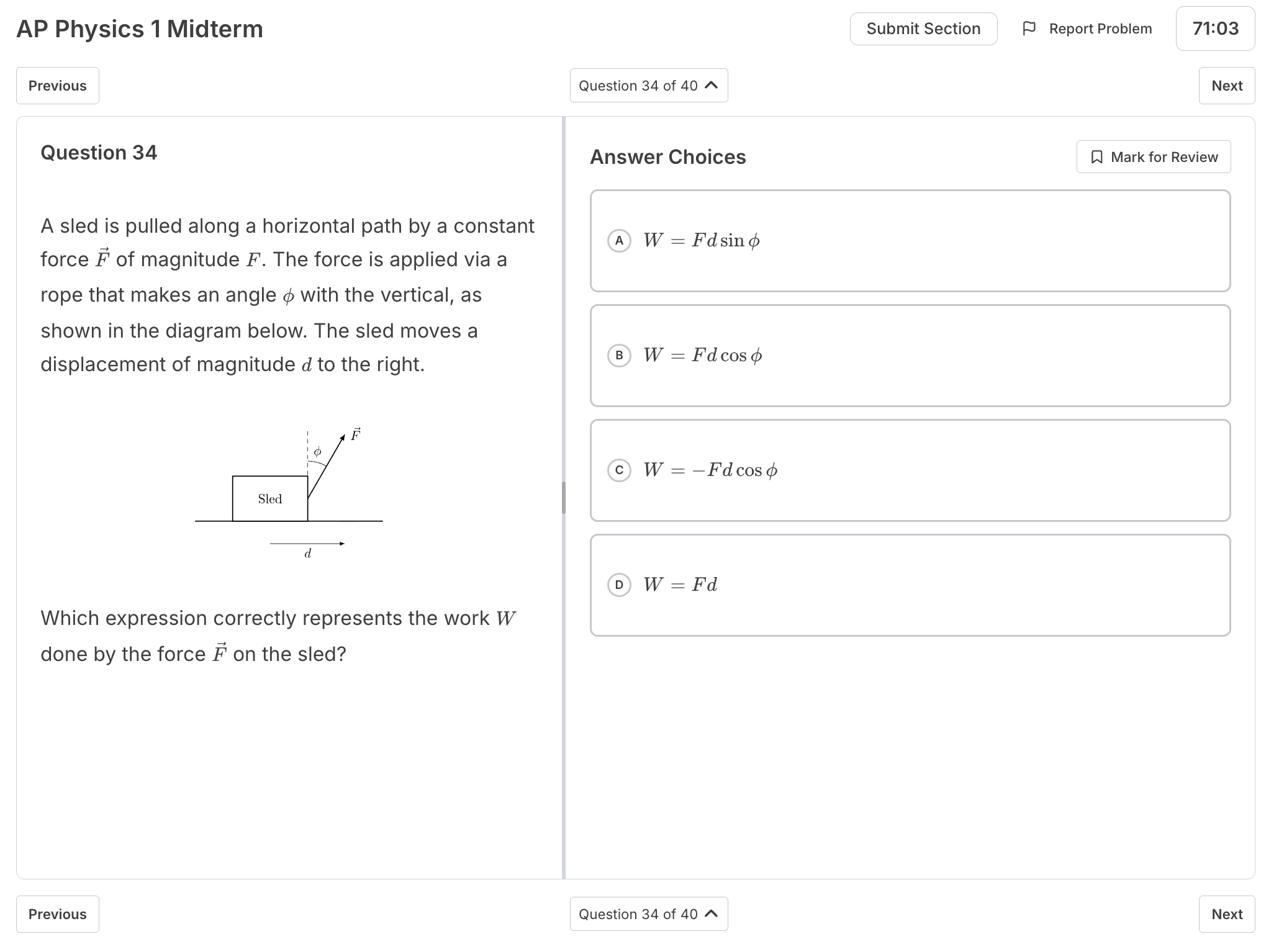Click the chevron icon in top question selector

(712, 85)
